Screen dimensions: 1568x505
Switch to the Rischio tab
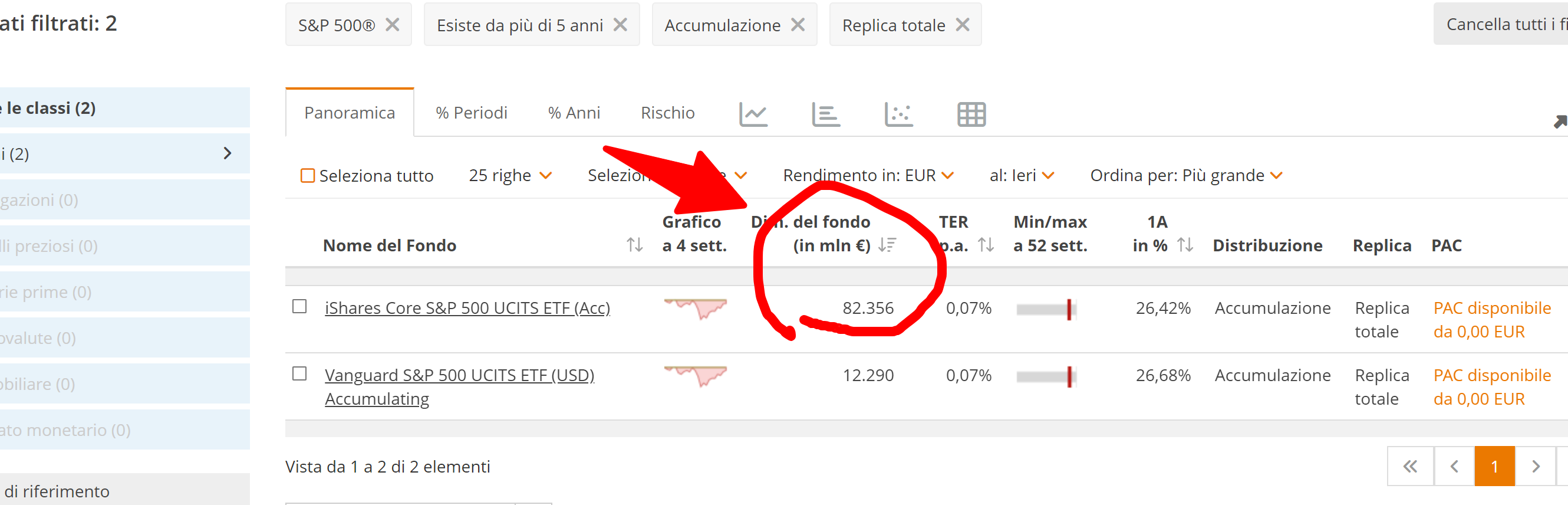tap(667, 113)
